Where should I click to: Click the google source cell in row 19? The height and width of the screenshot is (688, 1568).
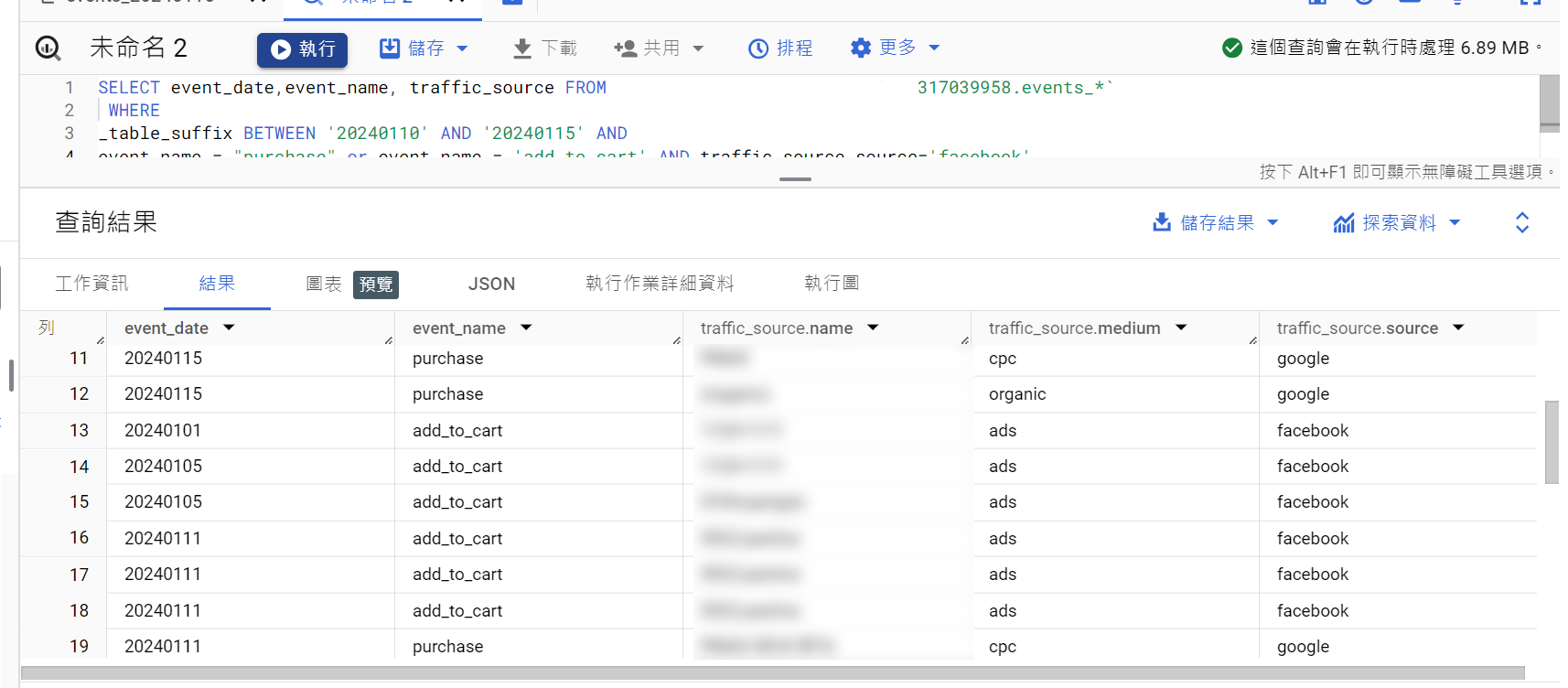tap(1303, 647)
